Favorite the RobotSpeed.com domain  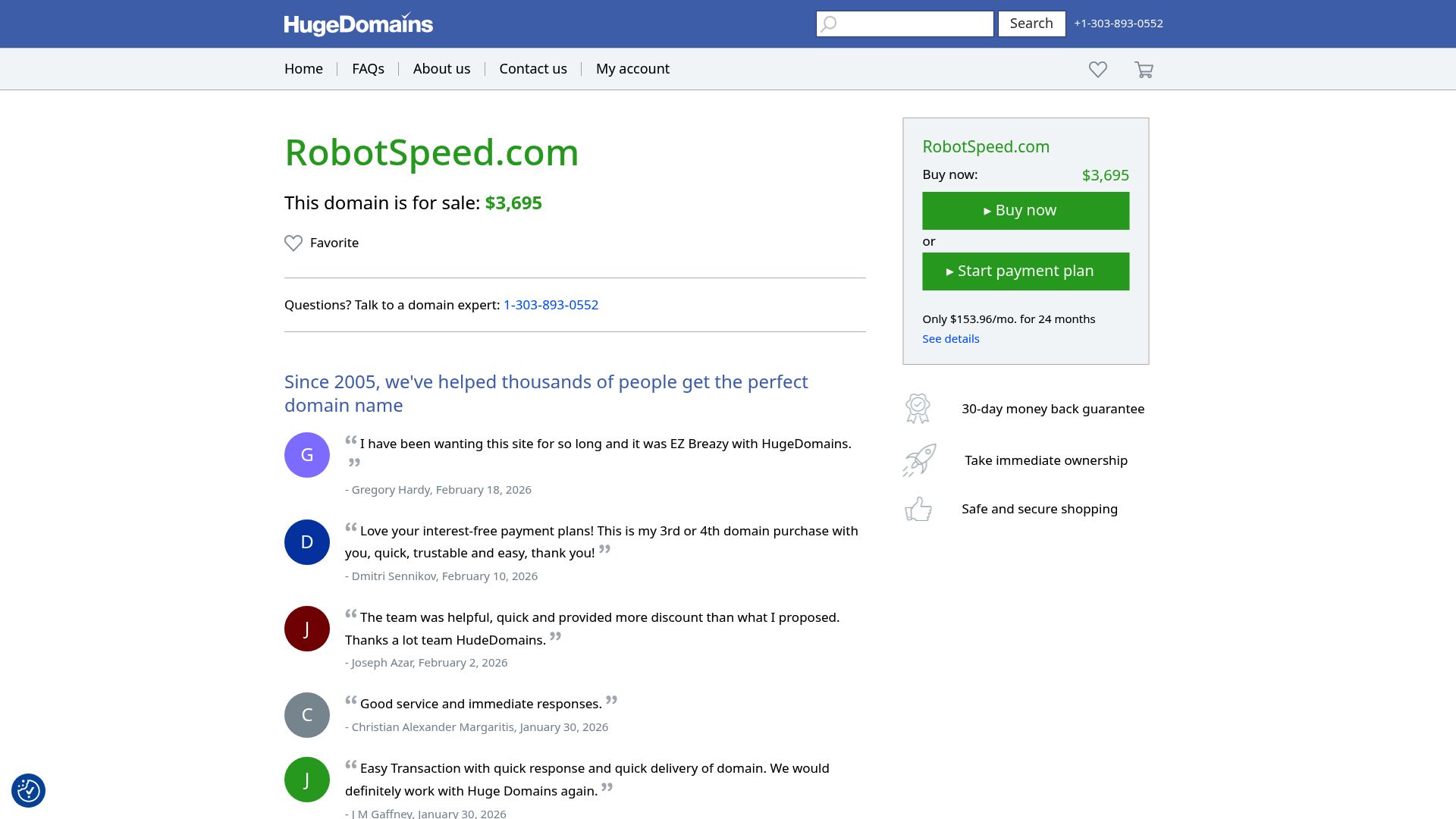tap(321, 243)
